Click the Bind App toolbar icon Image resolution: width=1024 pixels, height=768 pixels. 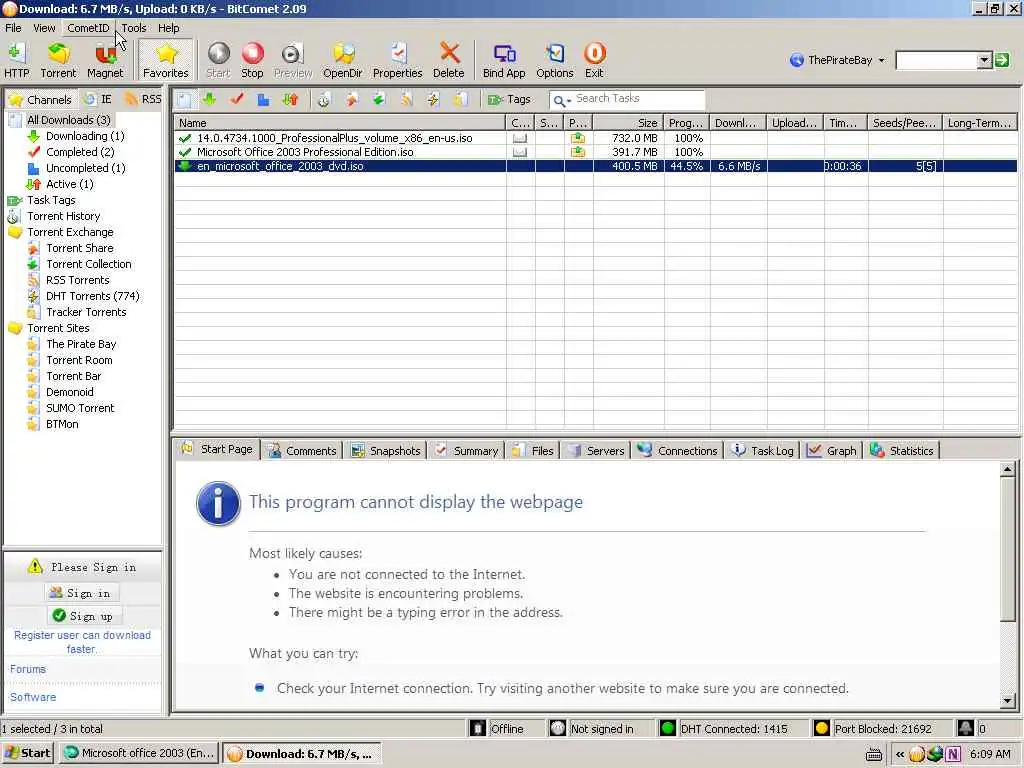coord(504,60)
